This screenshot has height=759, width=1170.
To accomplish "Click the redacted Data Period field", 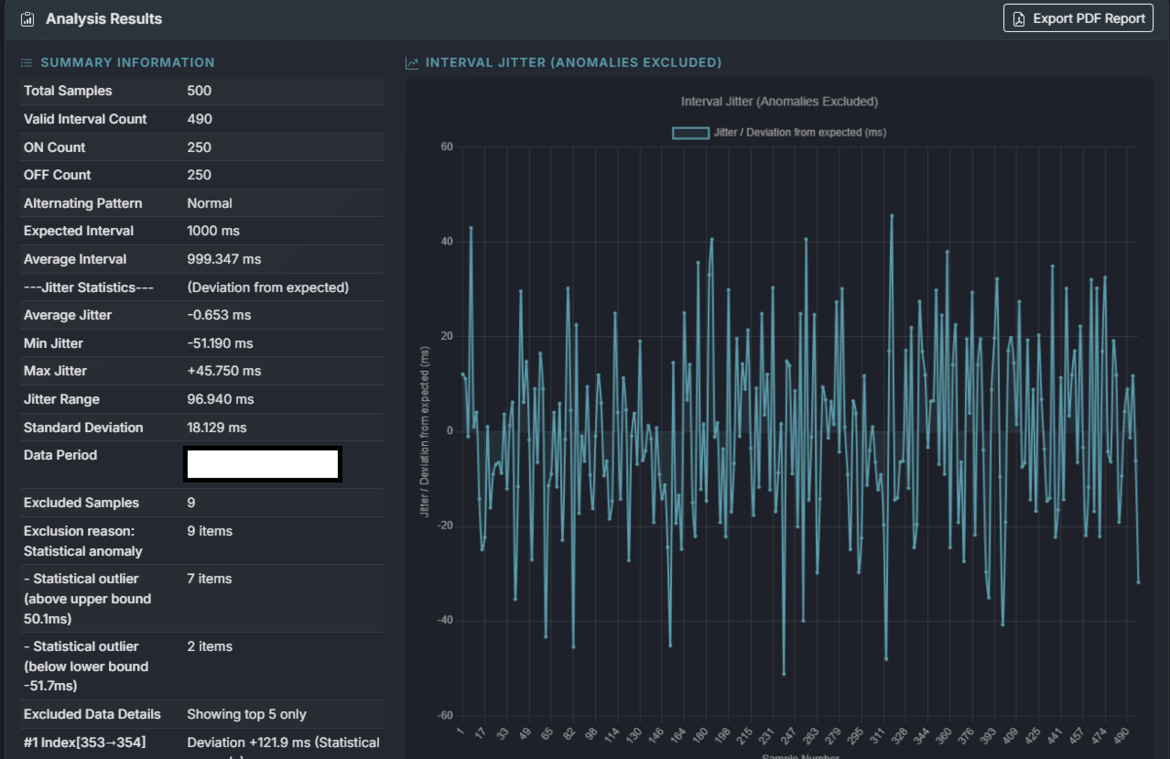I will click(x=262, y=465).
